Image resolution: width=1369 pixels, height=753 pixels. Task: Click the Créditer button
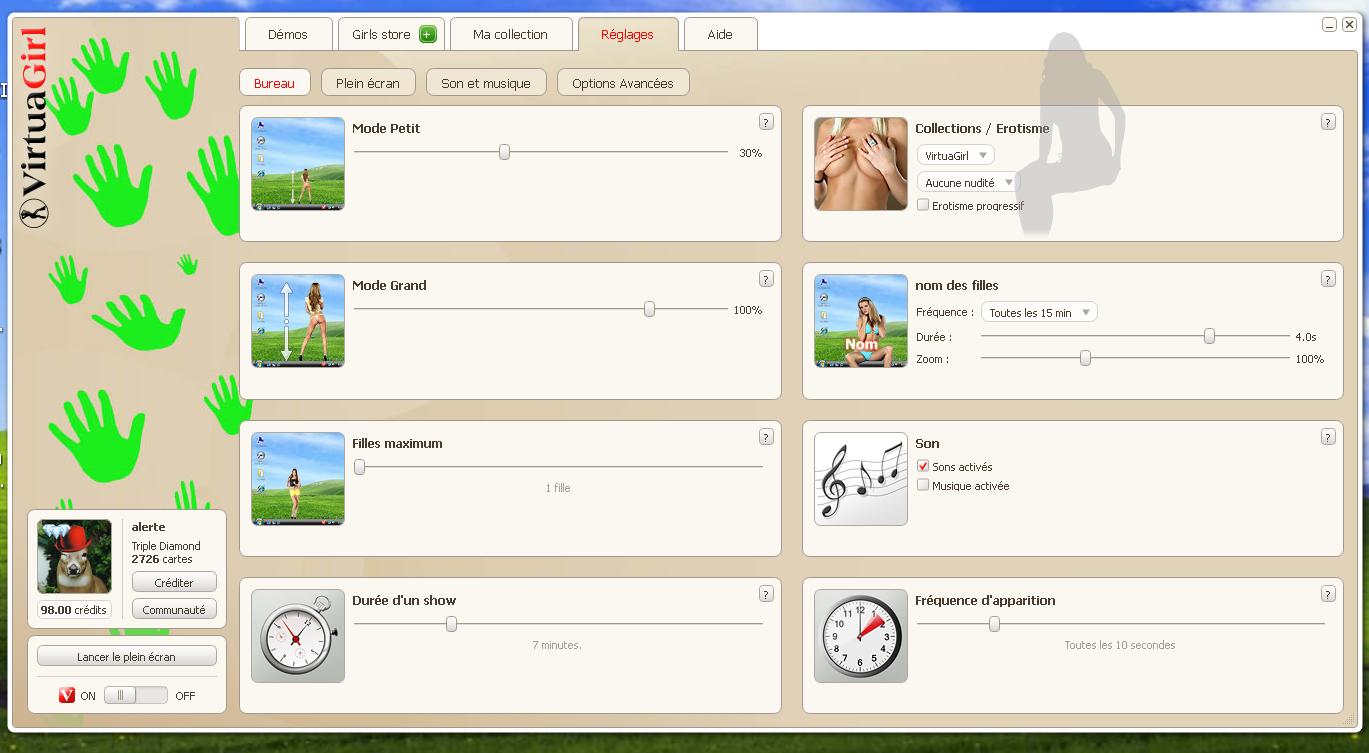[174, 583]
